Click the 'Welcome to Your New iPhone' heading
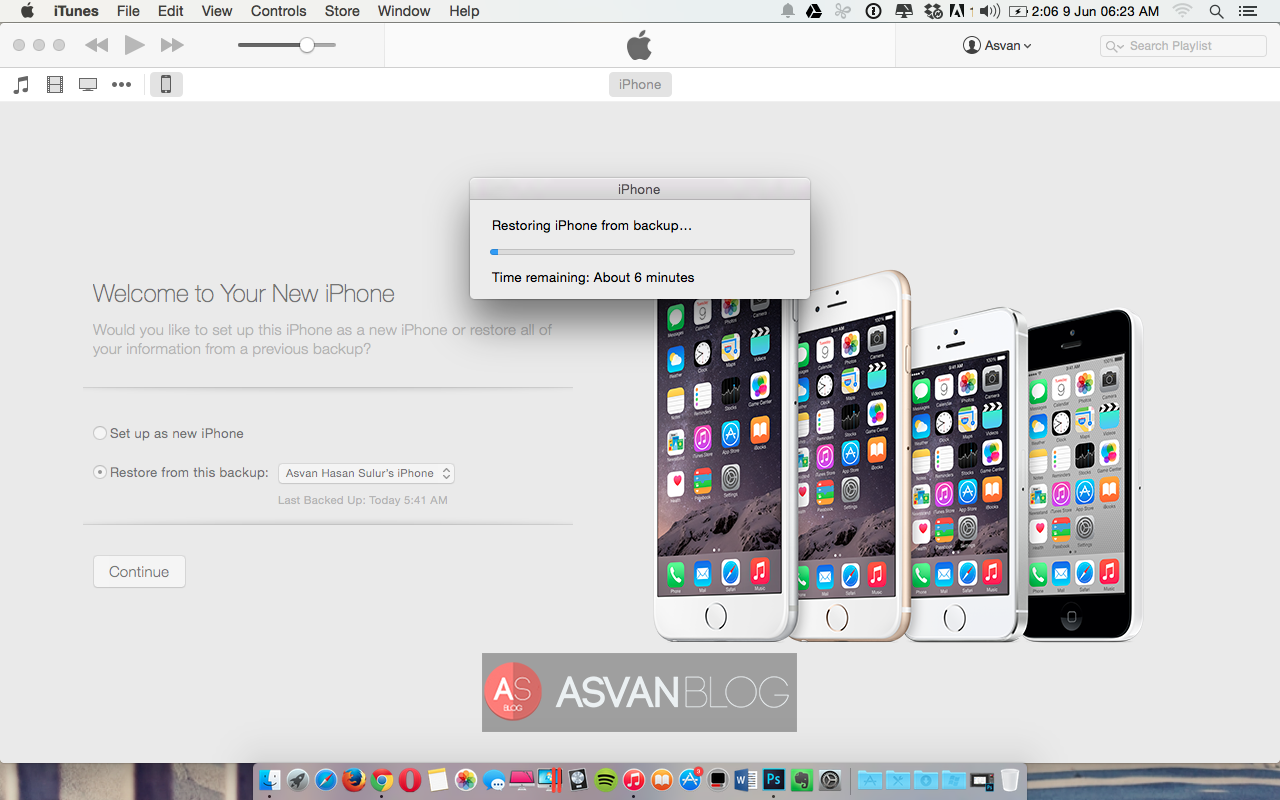Image resolution: width=1280 pixels, height=800 pixels. pos(244,294)
